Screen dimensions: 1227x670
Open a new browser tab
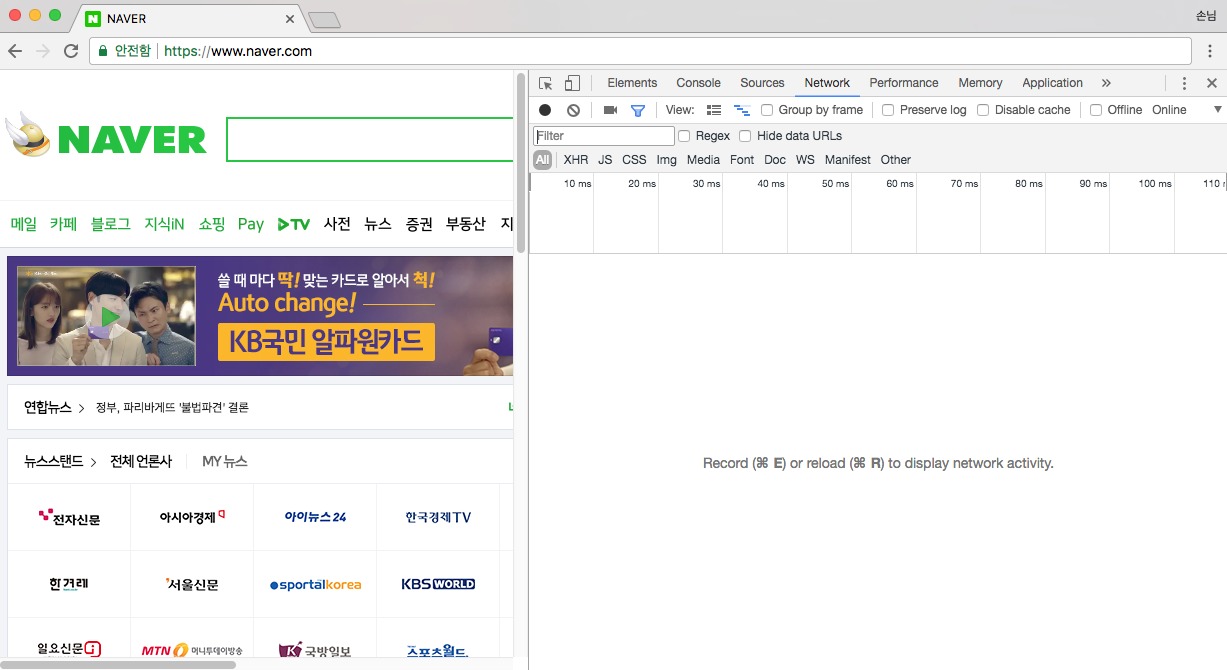point(324,19)
